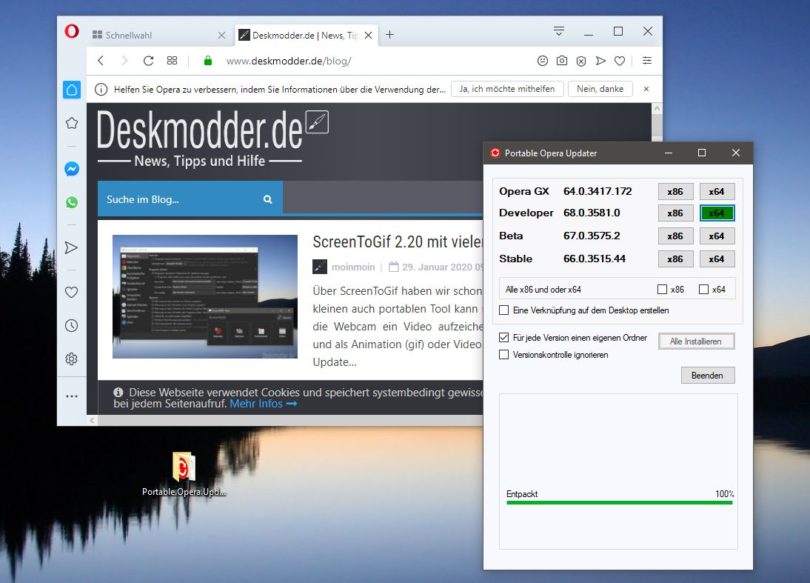Click 'Nein, danke' button
The width and height of the screenshot is (810, 583).
pyautogui.click(x=600, y=89)
